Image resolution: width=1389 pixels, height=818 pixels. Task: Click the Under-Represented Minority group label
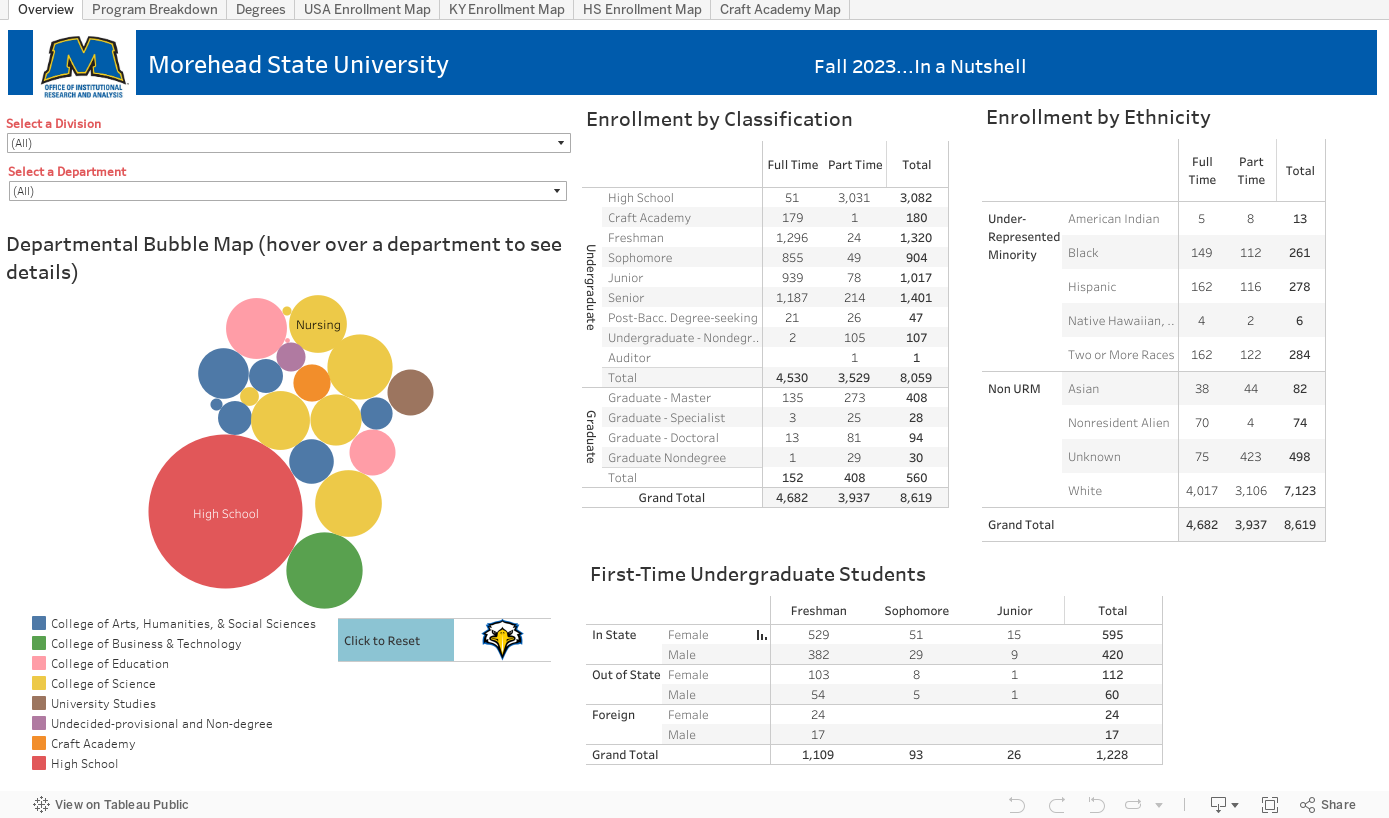[x=1023, y=237]
